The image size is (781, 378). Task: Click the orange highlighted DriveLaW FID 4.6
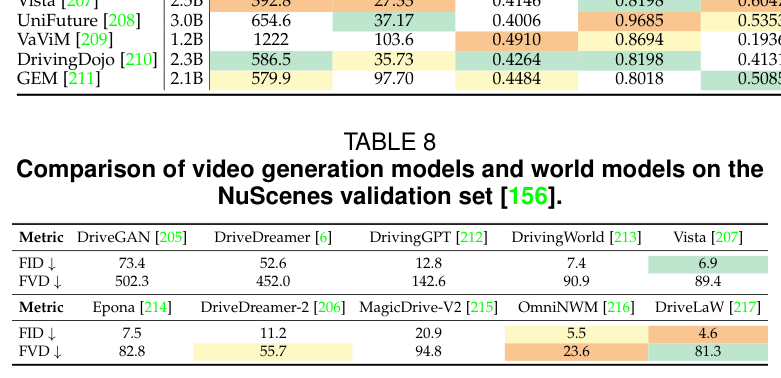707,333
